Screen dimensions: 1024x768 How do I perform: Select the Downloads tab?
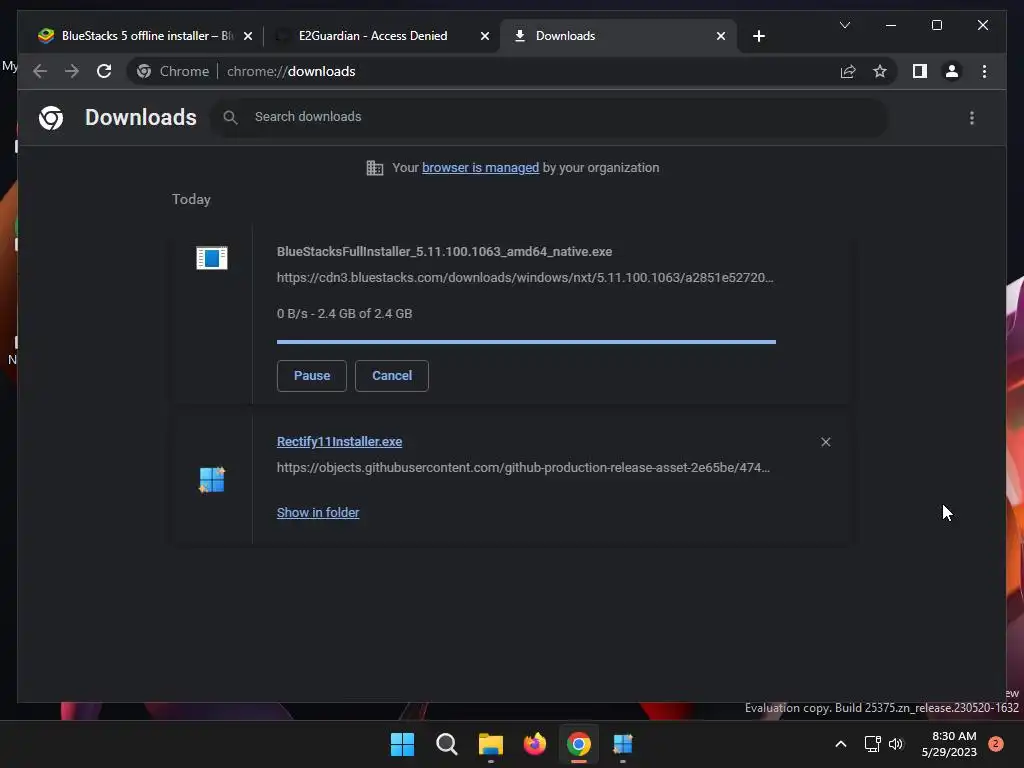[x=618, y=36]
